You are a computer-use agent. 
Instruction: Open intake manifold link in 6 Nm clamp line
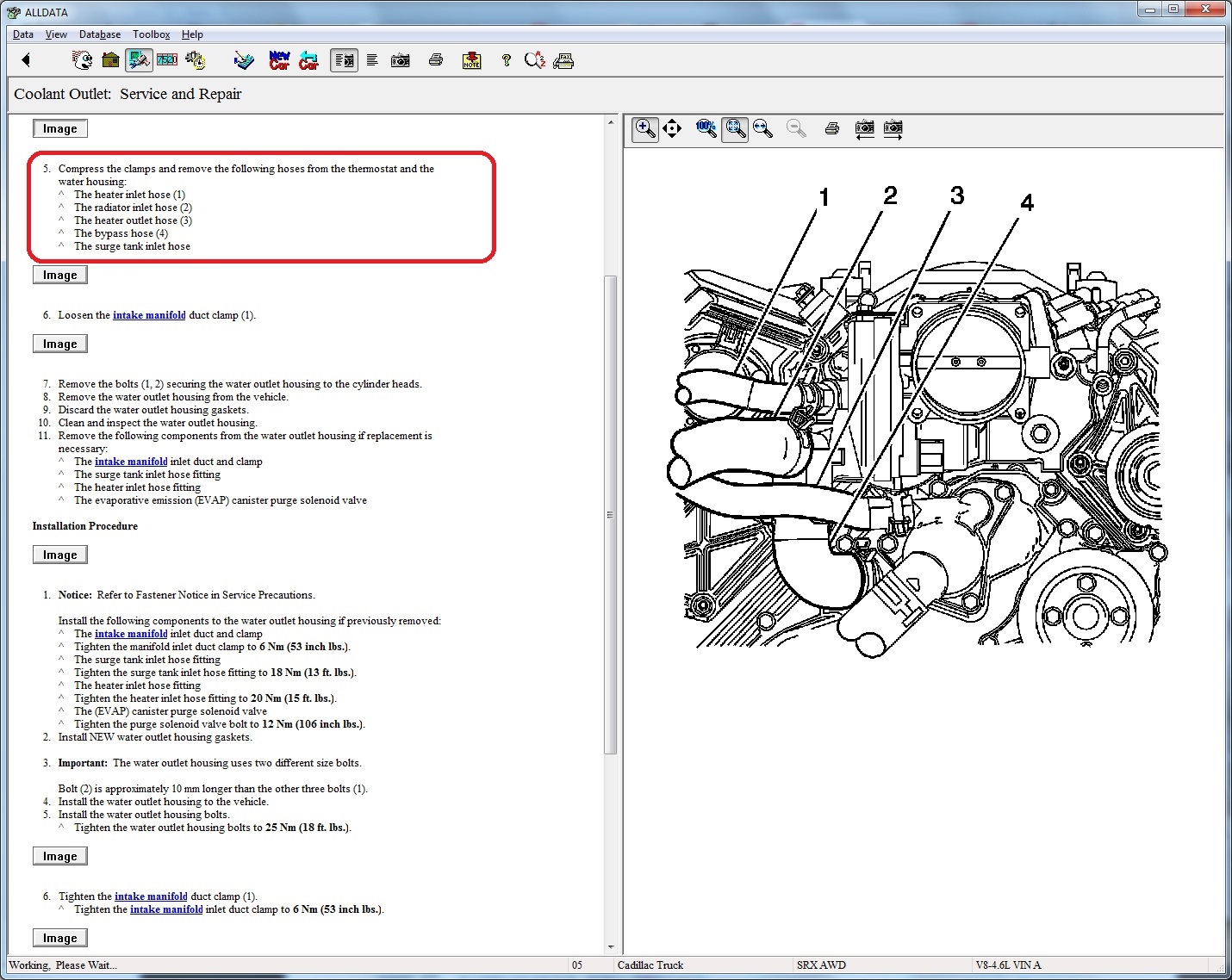(166, 909)
